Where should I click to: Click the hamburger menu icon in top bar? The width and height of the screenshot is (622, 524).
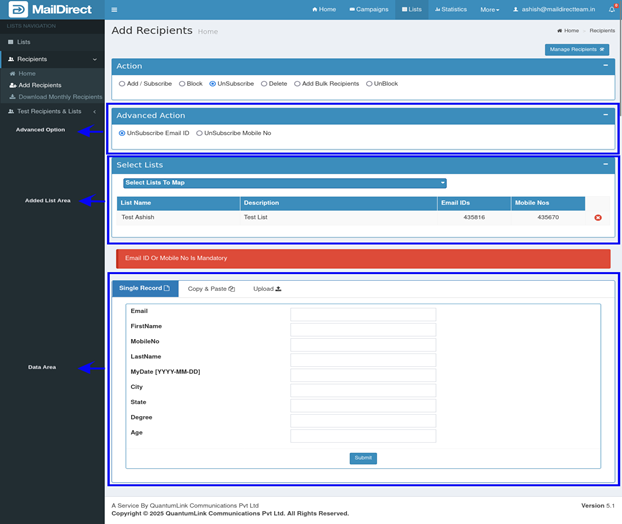click(x=114, y=9)
